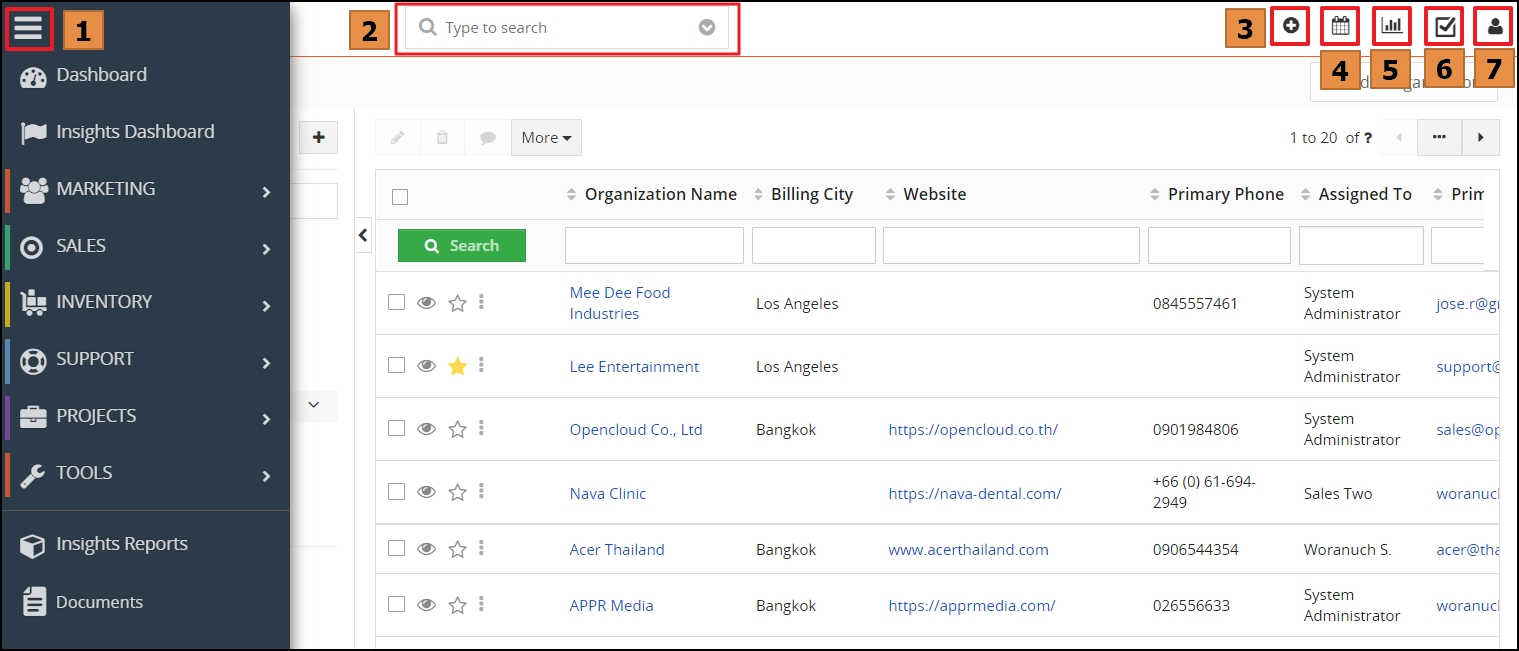Expand the TOOLS menu section

pos(146,473)
